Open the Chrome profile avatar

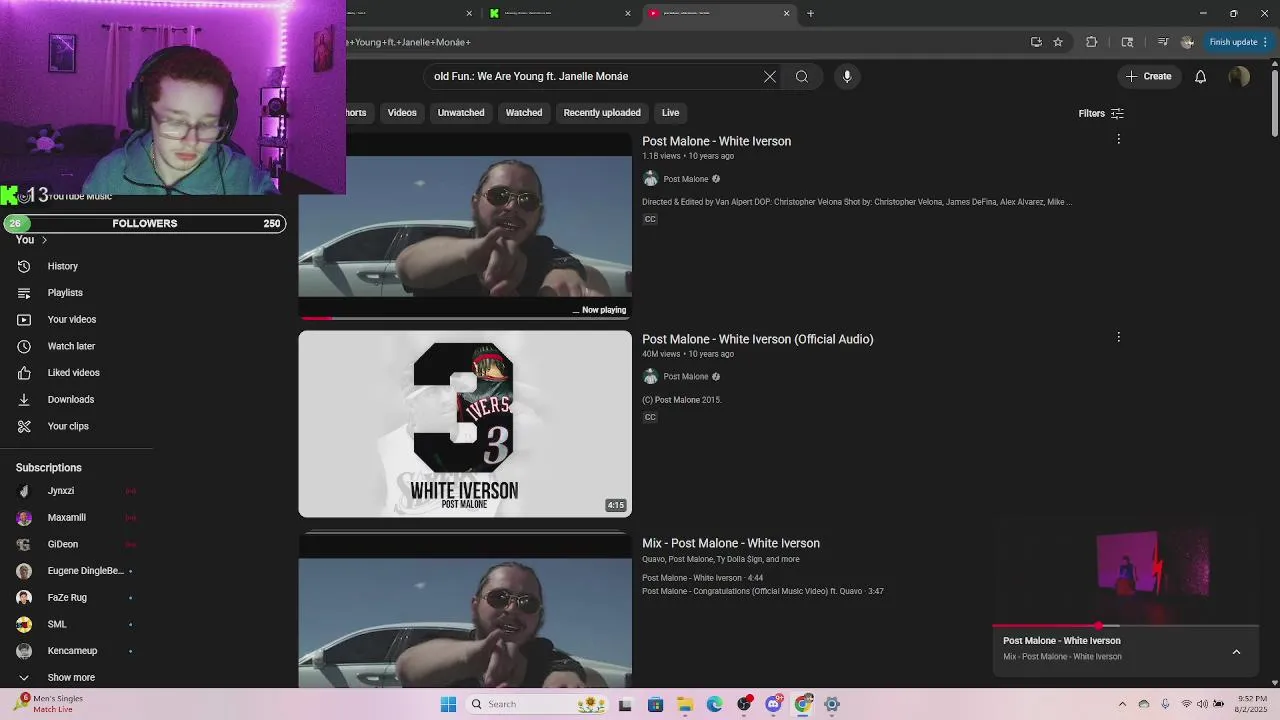click(x=1187, y=42)
